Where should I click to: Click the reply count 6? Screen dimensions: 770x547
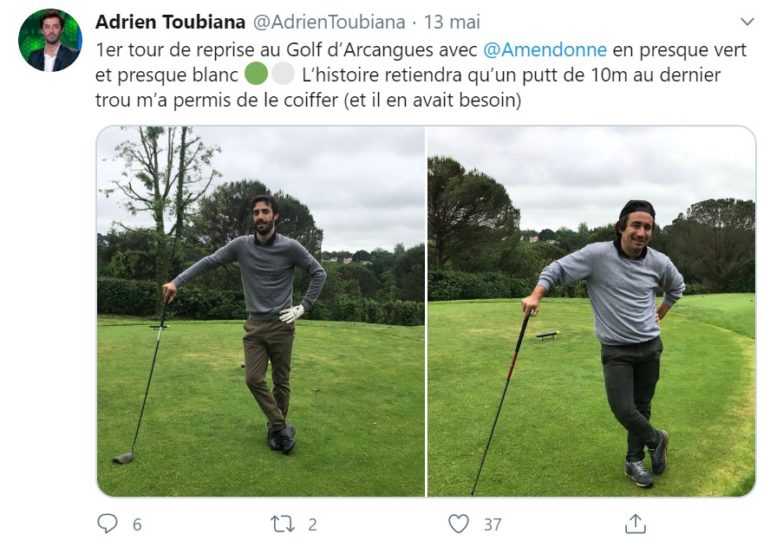pyautogui.click(x=137, y=524)
